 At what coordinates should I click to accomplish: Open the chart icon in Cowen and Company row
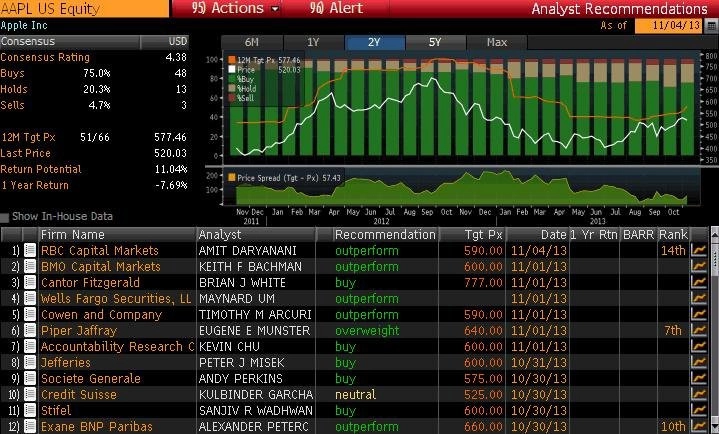699,315
